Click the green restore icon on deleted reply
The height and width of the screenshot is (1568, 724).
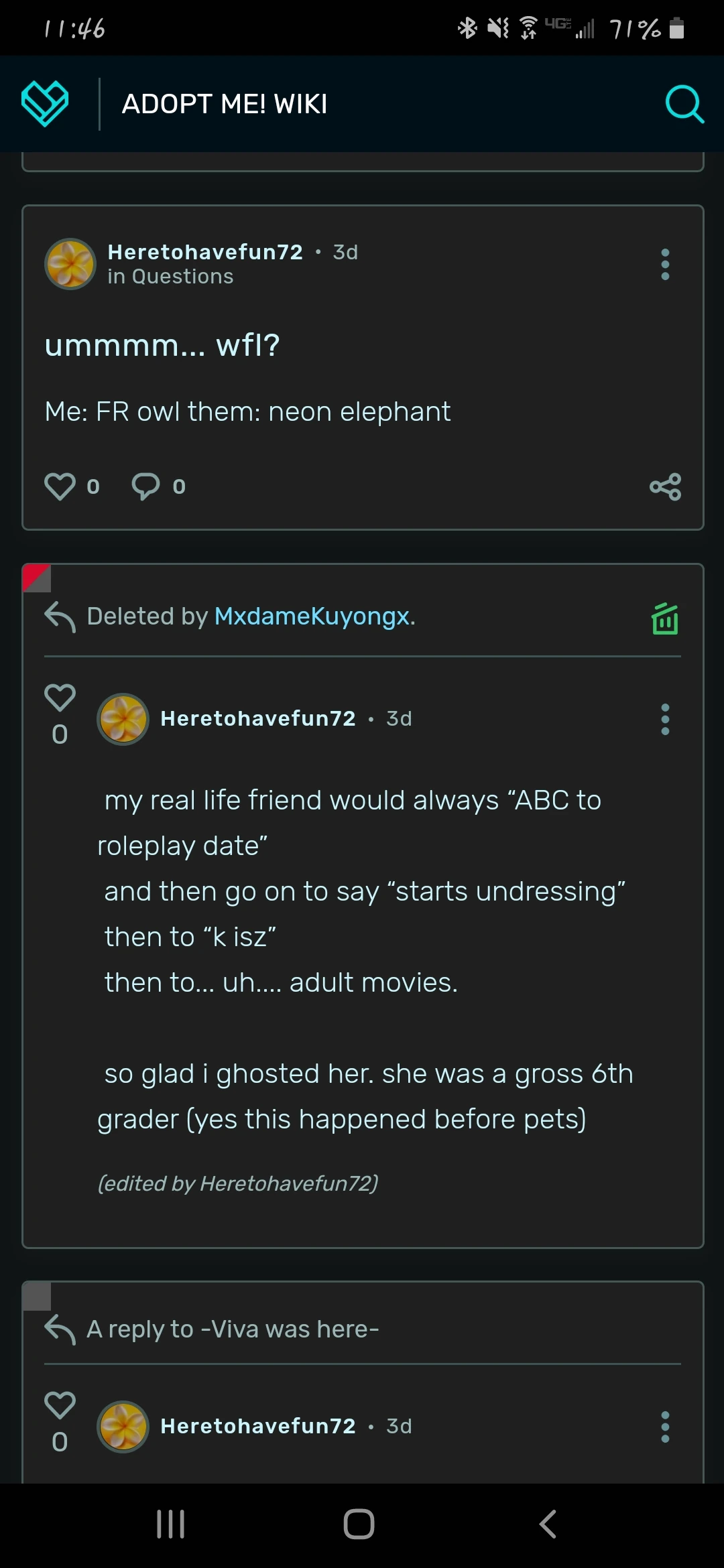coord(665,618)
